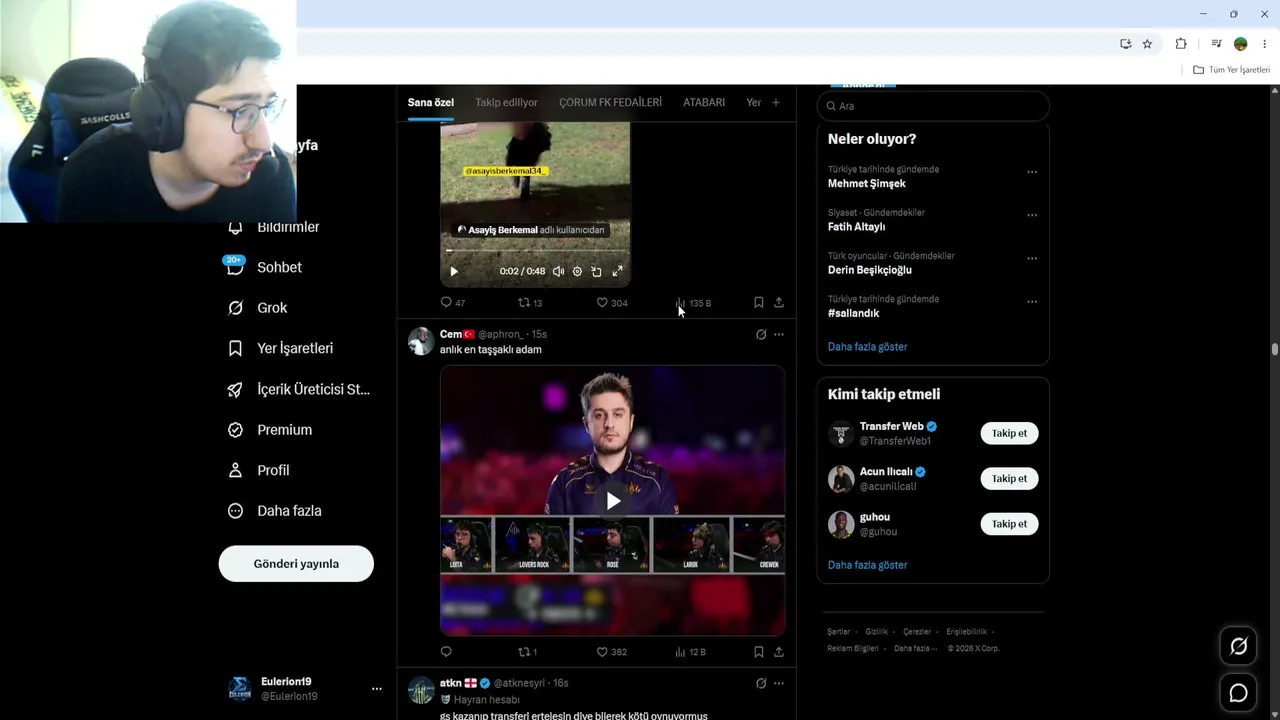Open İçerik Üreticisi Stüdyosu
Screen dimensions: 1280x720
[300, 389]
